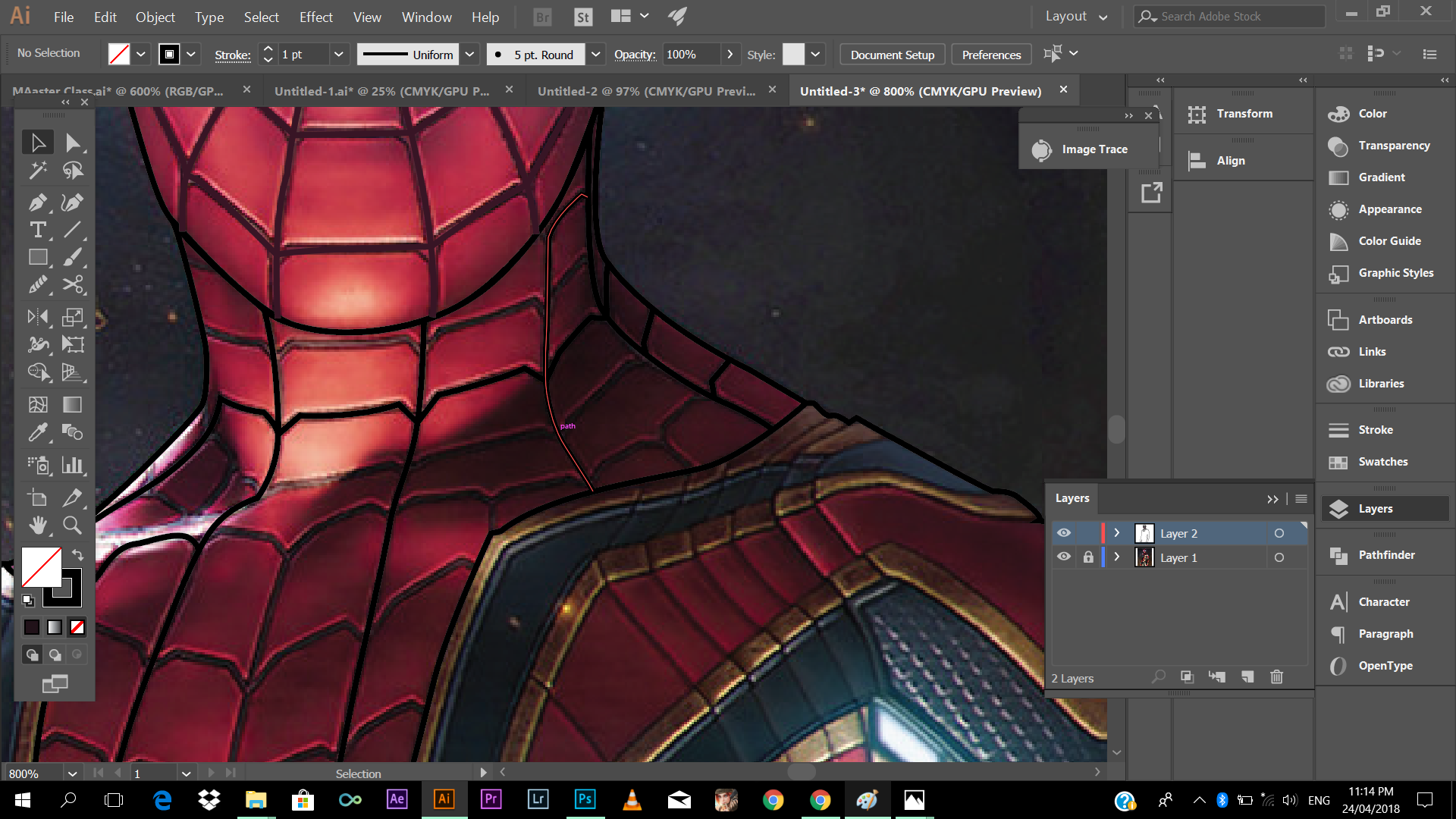
Task: Click the Document Setup button
Action: [893, 55]
